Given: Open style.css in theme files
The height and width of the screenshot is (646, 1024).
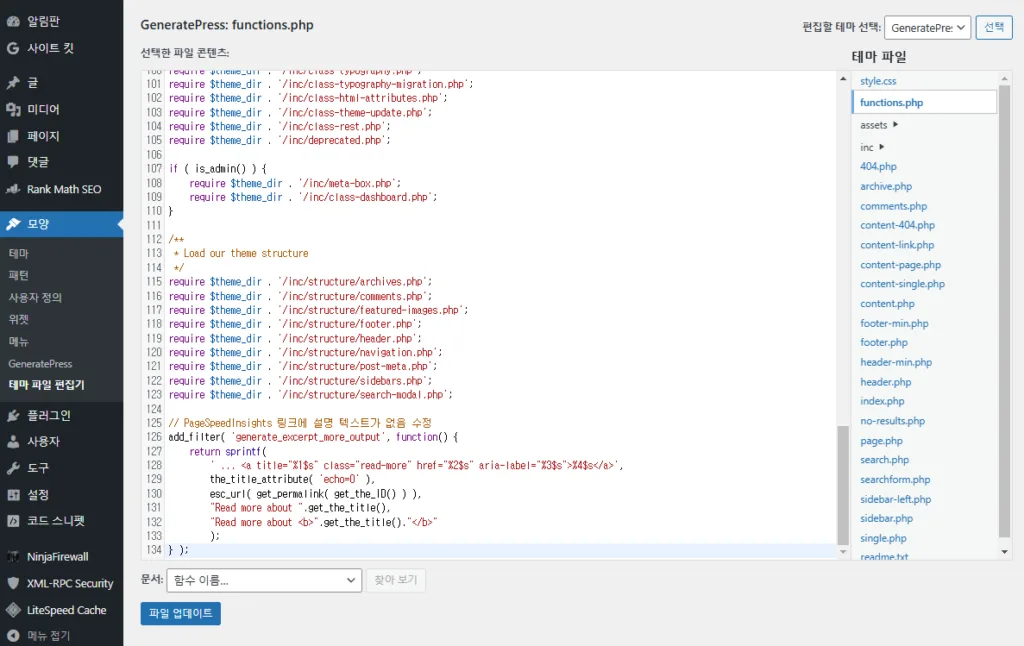Looking at the screenshot, I should pyautogui.click(x=878, y=81).
